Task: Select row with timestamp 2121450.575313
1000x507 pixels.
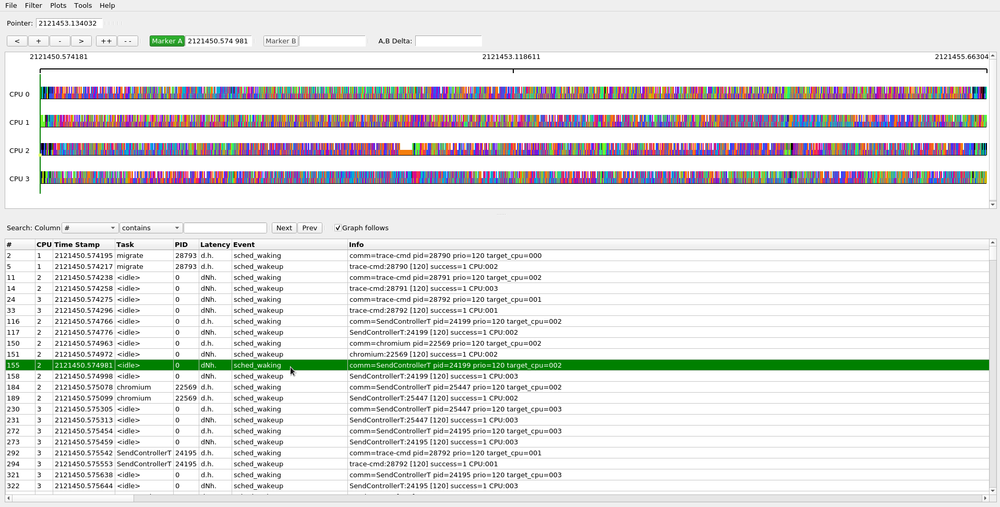Action: coord(497,420)
